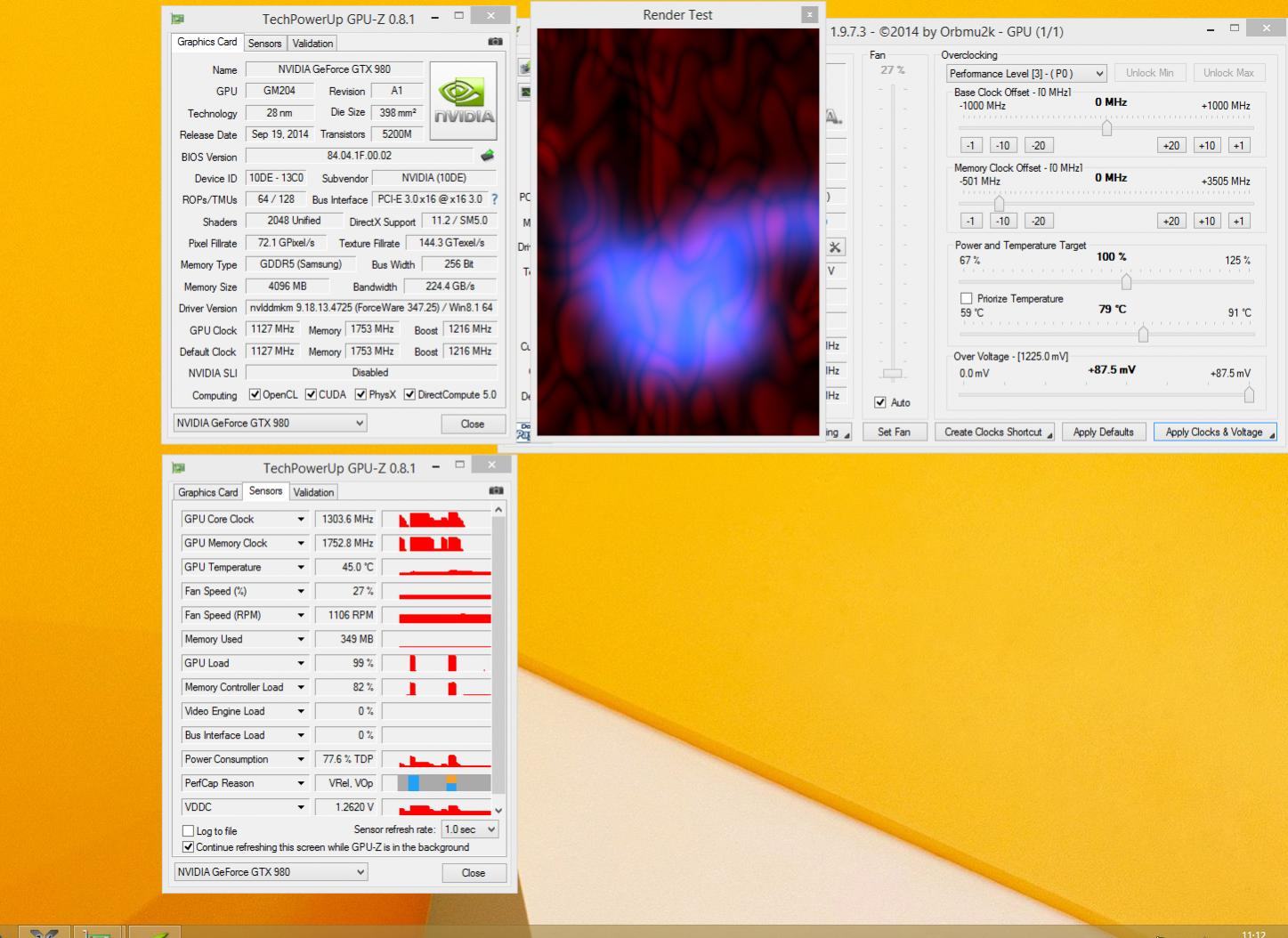Toggle the OpenCL checkbox
The image size is (1288, 938).
[x=255, y=394]
